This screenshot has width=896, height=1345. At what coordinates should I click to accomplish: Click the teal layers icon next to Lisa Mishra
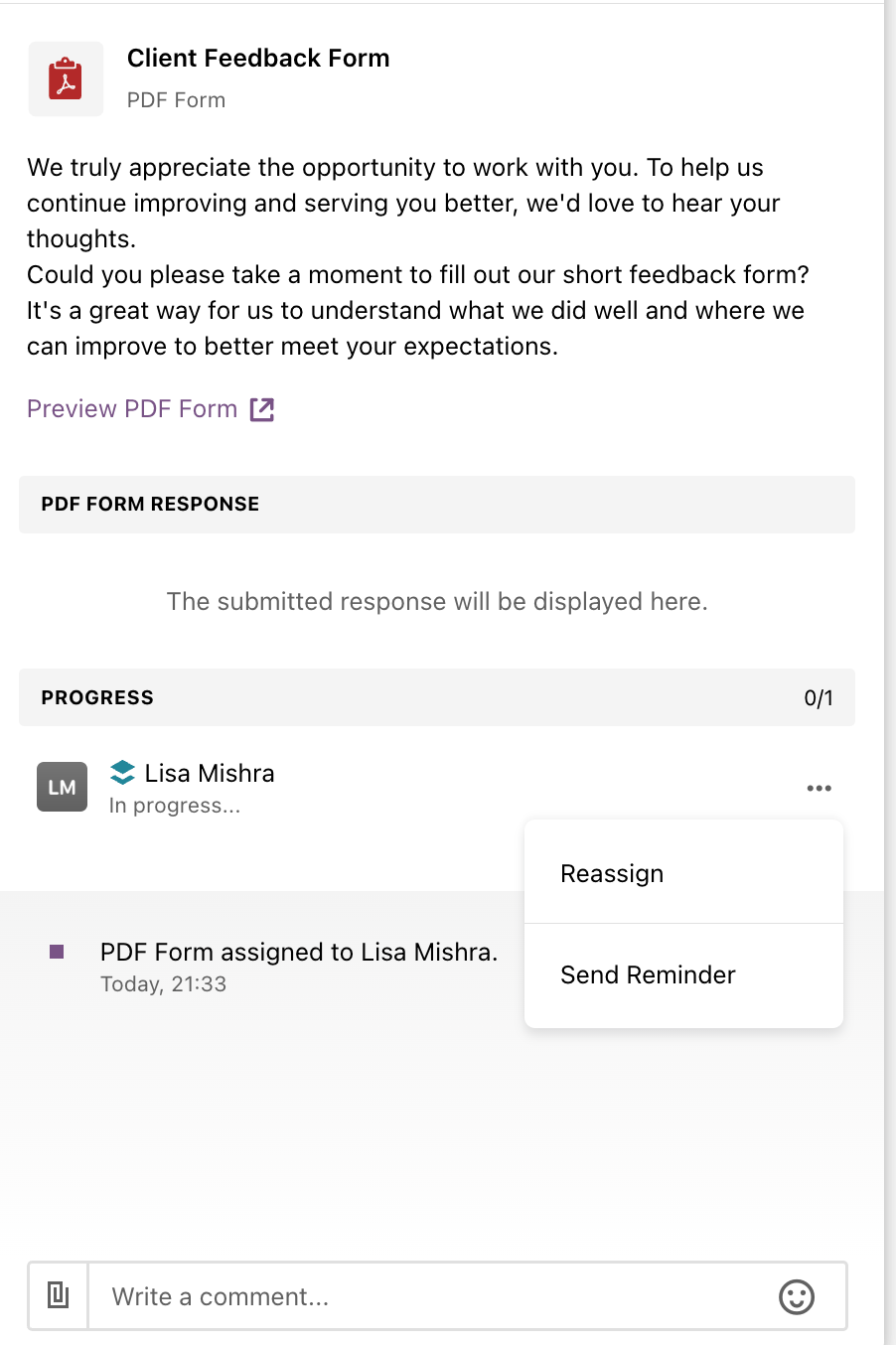tap(122, 773)
